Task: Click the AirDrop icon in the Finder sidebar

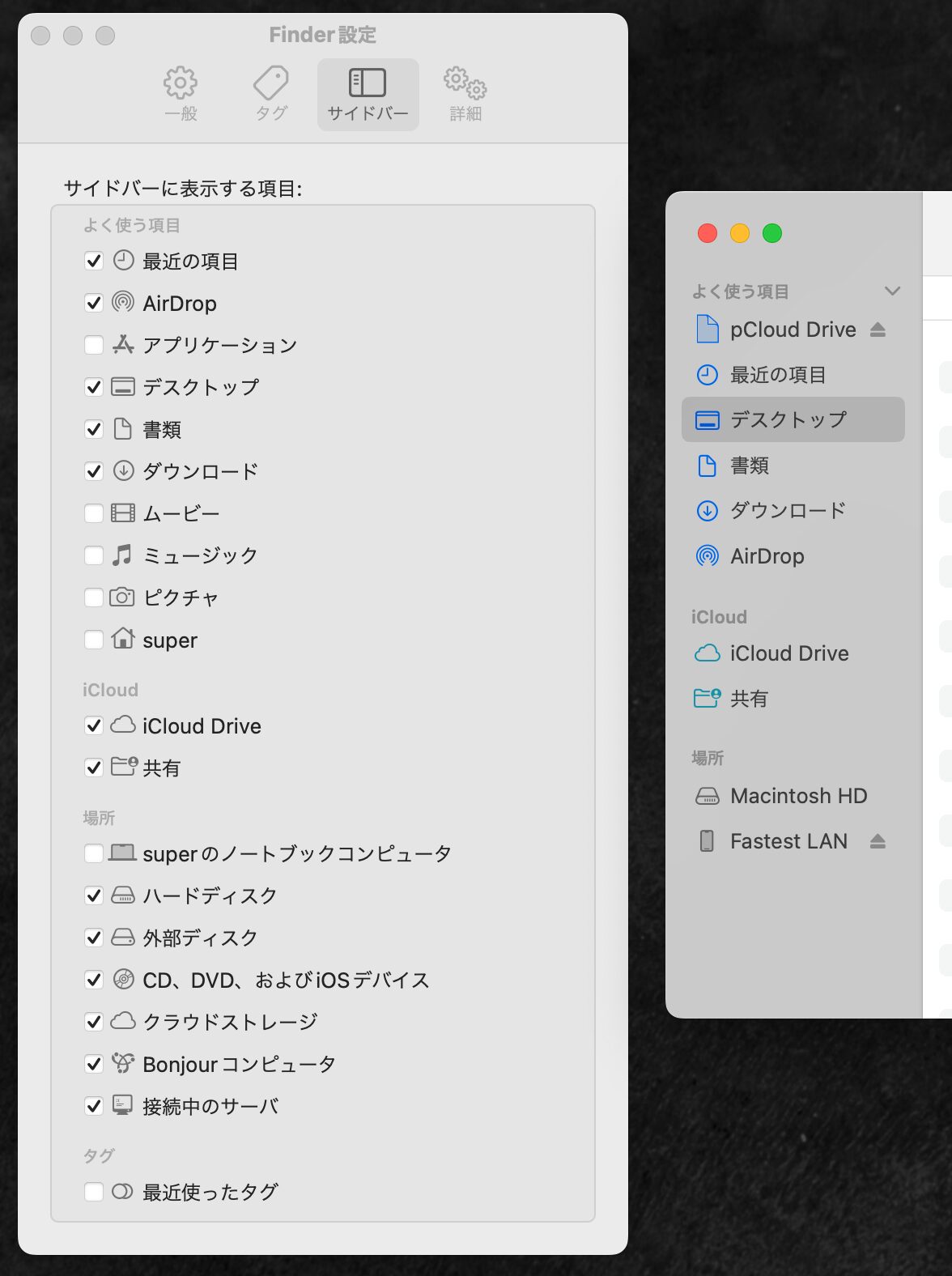Action: click(708, 556)
